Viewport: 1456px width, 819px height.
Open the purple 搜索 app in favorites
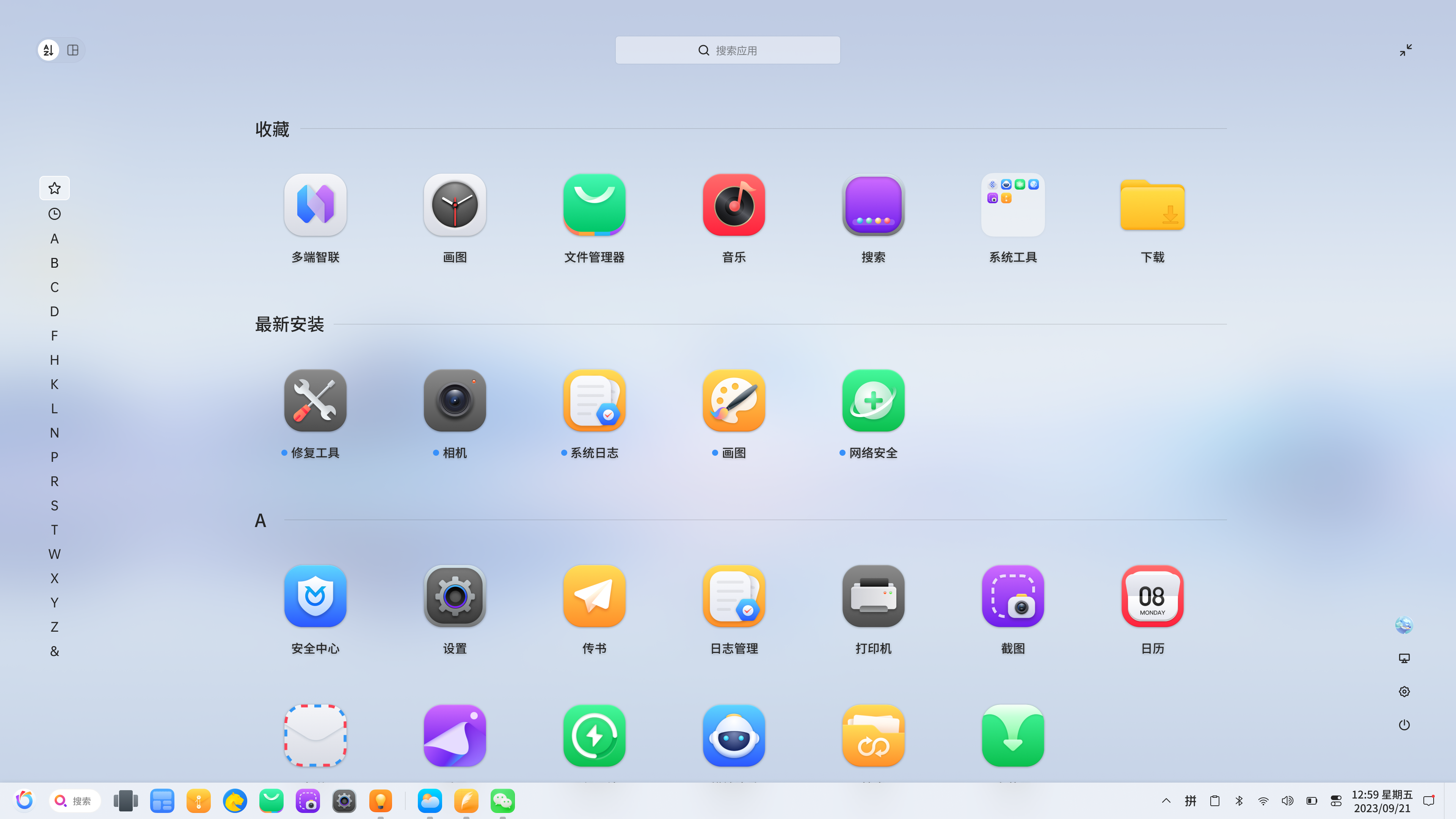point(874,205)
